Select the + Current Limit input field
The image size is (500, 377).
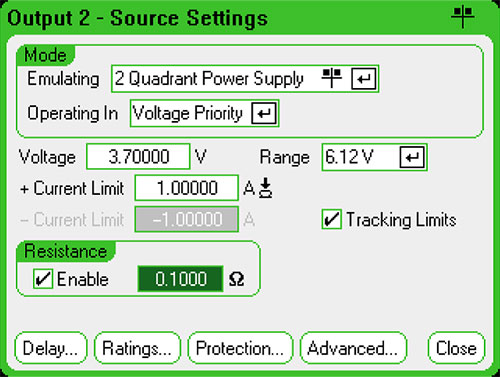(x=187, y=188)
